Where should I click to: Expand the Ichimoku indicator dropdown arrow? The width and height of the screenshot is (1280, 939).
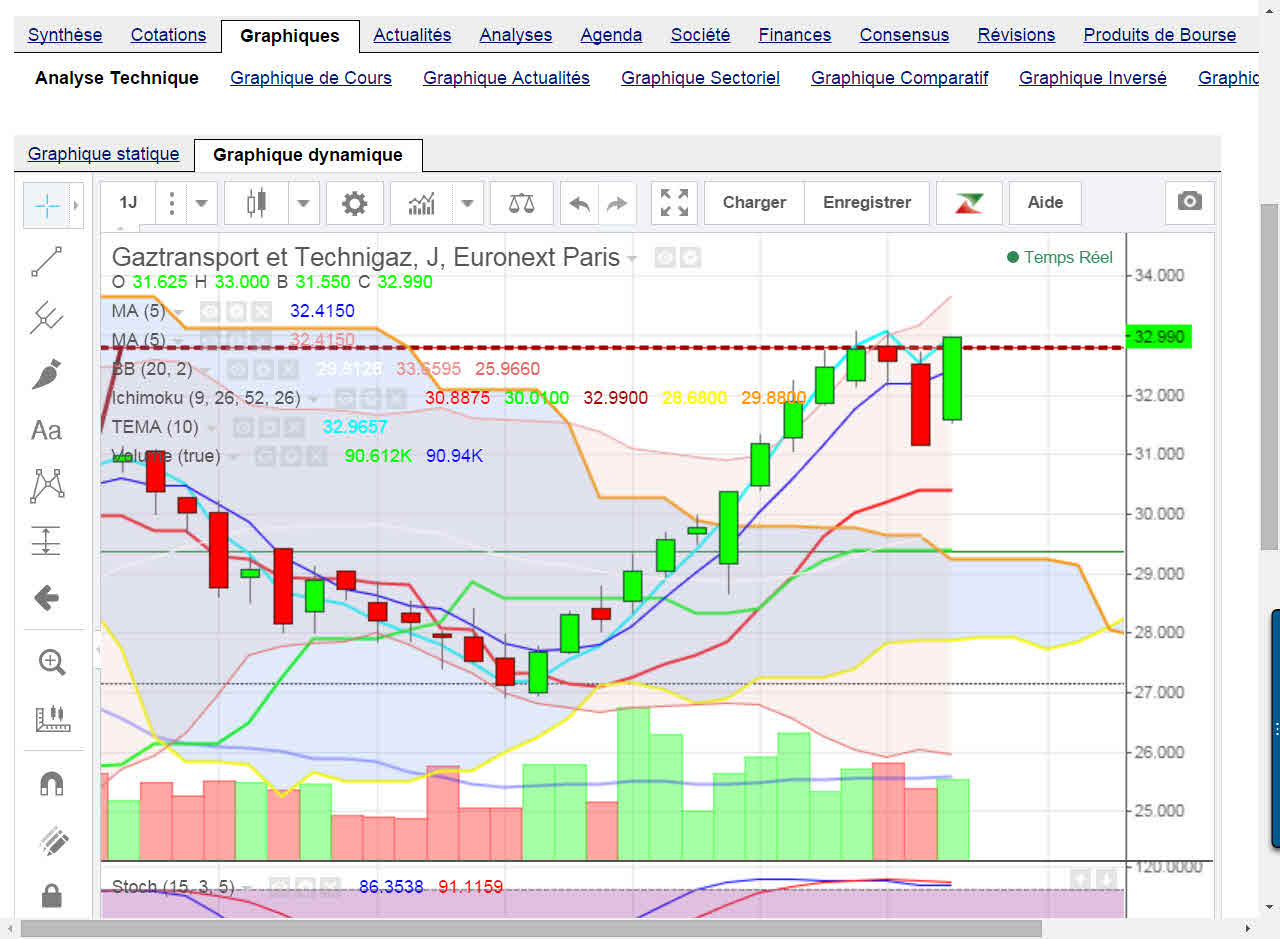[313, 399]
